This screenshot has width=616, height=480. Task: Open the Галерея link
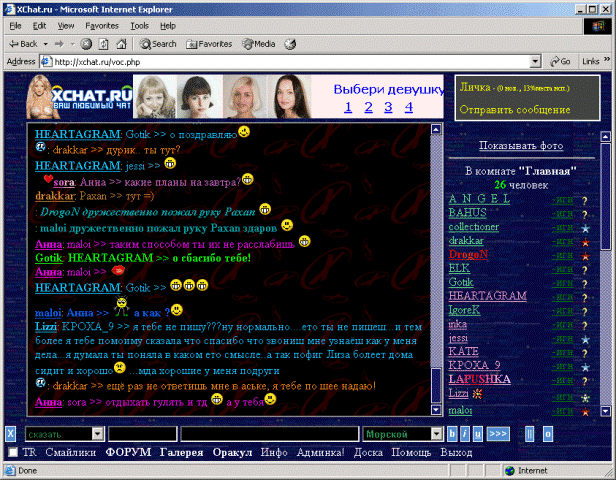[x=182, y=453]
